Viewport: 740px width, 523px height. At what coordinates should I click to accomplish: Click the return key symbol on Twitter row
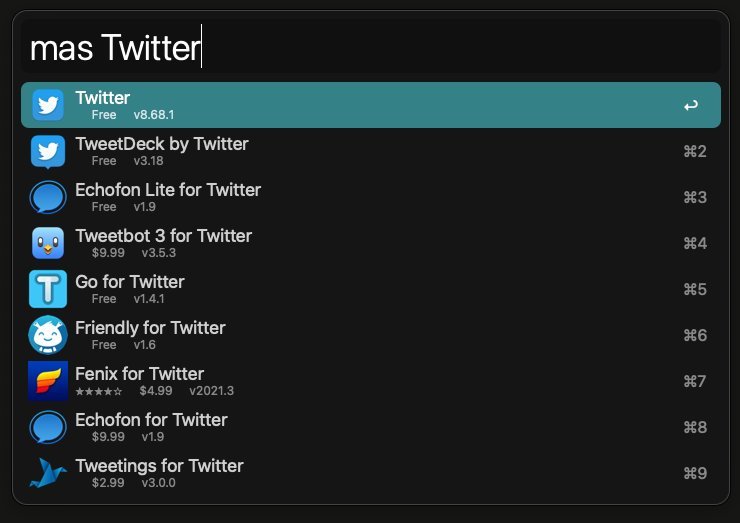pyautogui.click(x=690, y=105)
